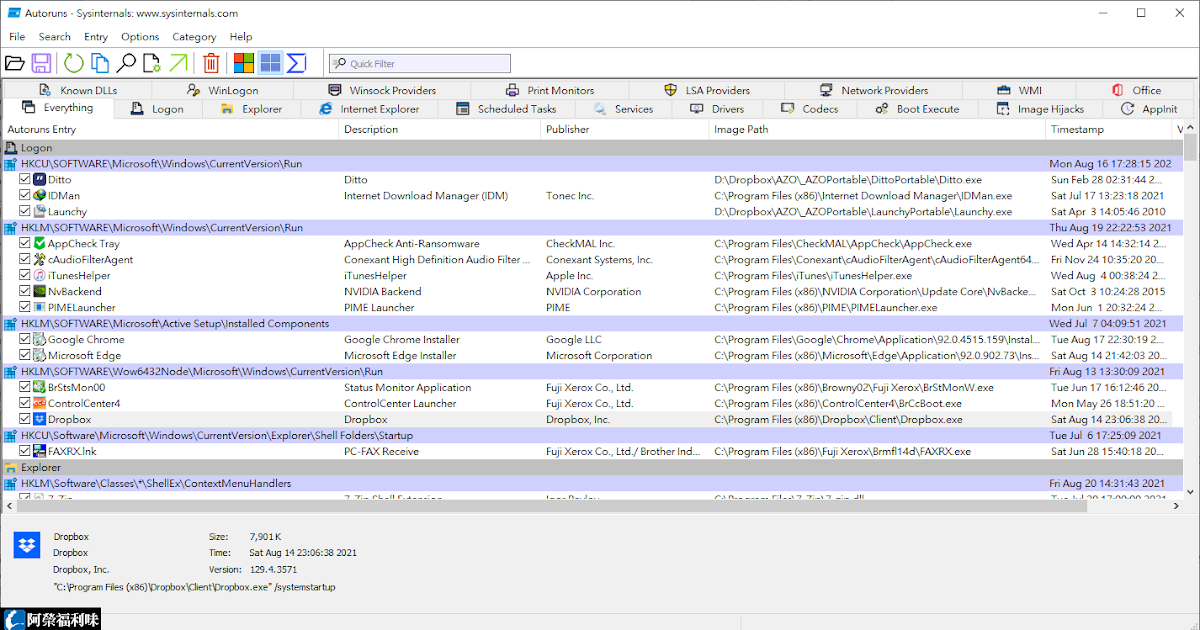
Task: Uncheck the Ditto autorun checkbox
Action: point(25,179)
